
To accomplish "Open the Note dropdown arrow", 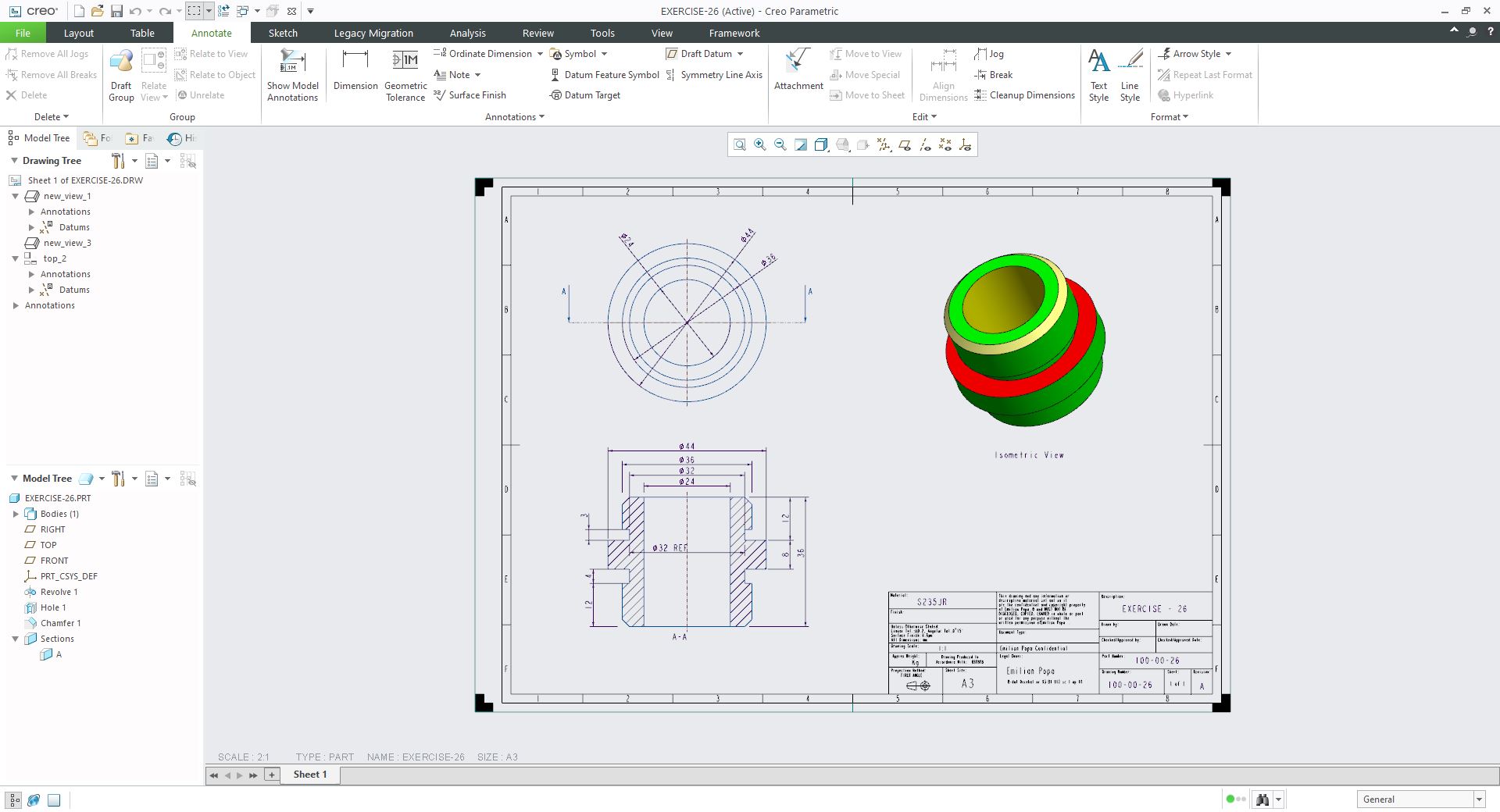I will 477,75.
